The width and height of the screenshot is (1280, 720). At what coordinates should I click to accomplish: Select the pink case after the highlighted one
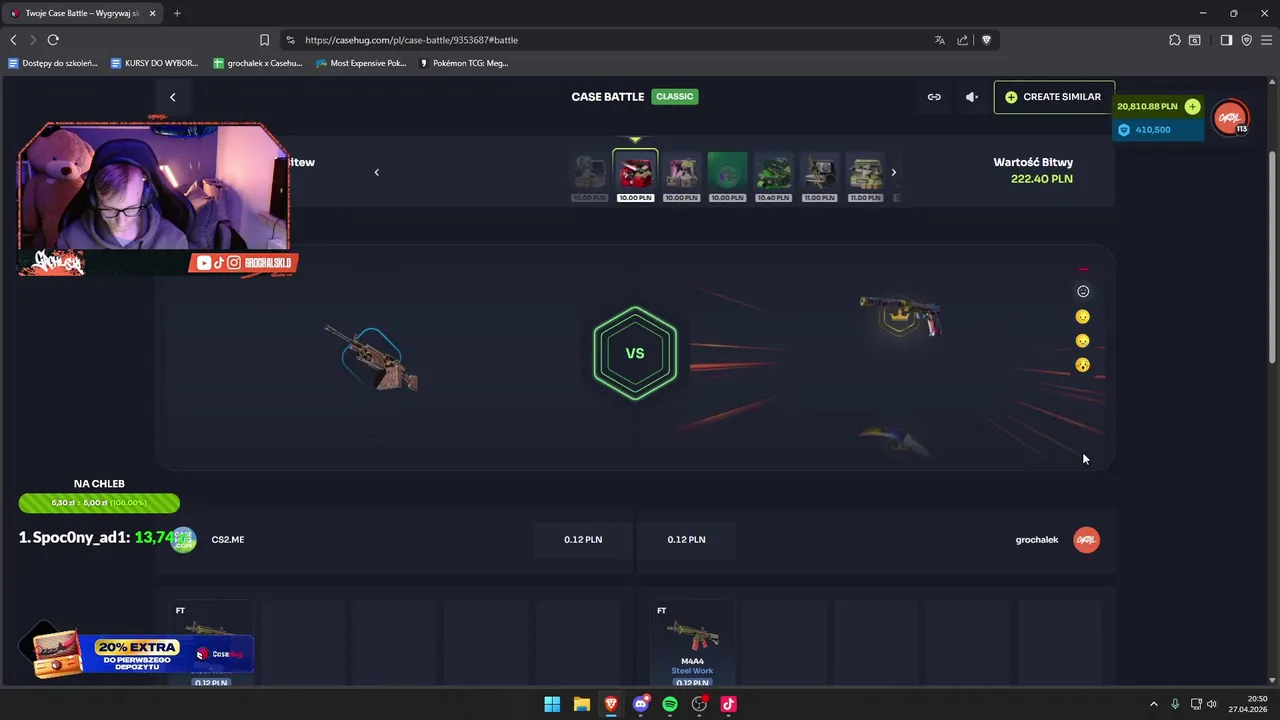tap(682, 177)
